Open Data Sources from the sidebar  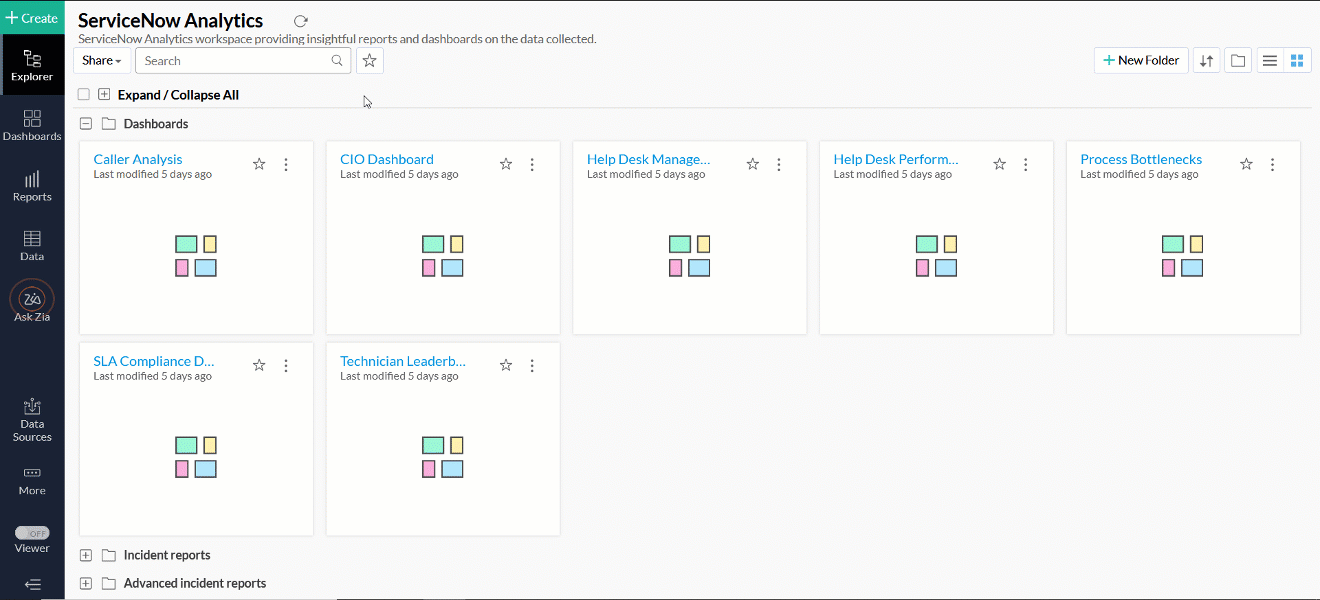click(32, 416)
